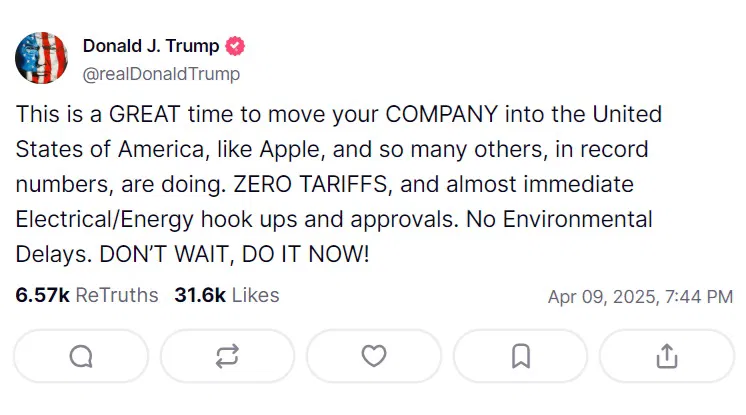This screenshot has height=415, width=746.
Task: Click the word numbers in the post
Action: pos(55,184)
